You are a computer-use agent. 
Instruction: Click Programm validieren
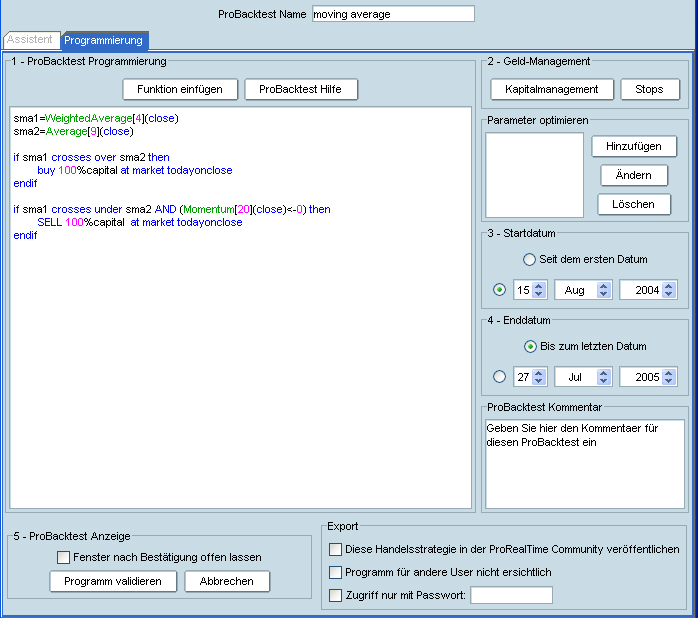point(113,581)
